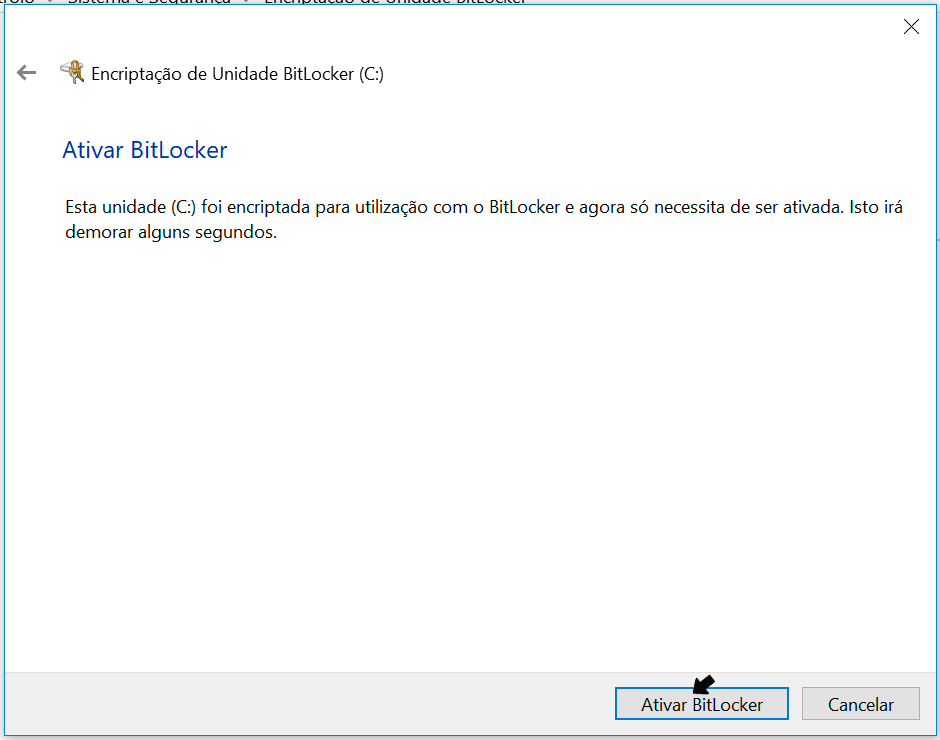Click the text 'Esta unidade (C:) foi encriptada'
Screen dimensions: 940x740
click(x=188, y=207)
